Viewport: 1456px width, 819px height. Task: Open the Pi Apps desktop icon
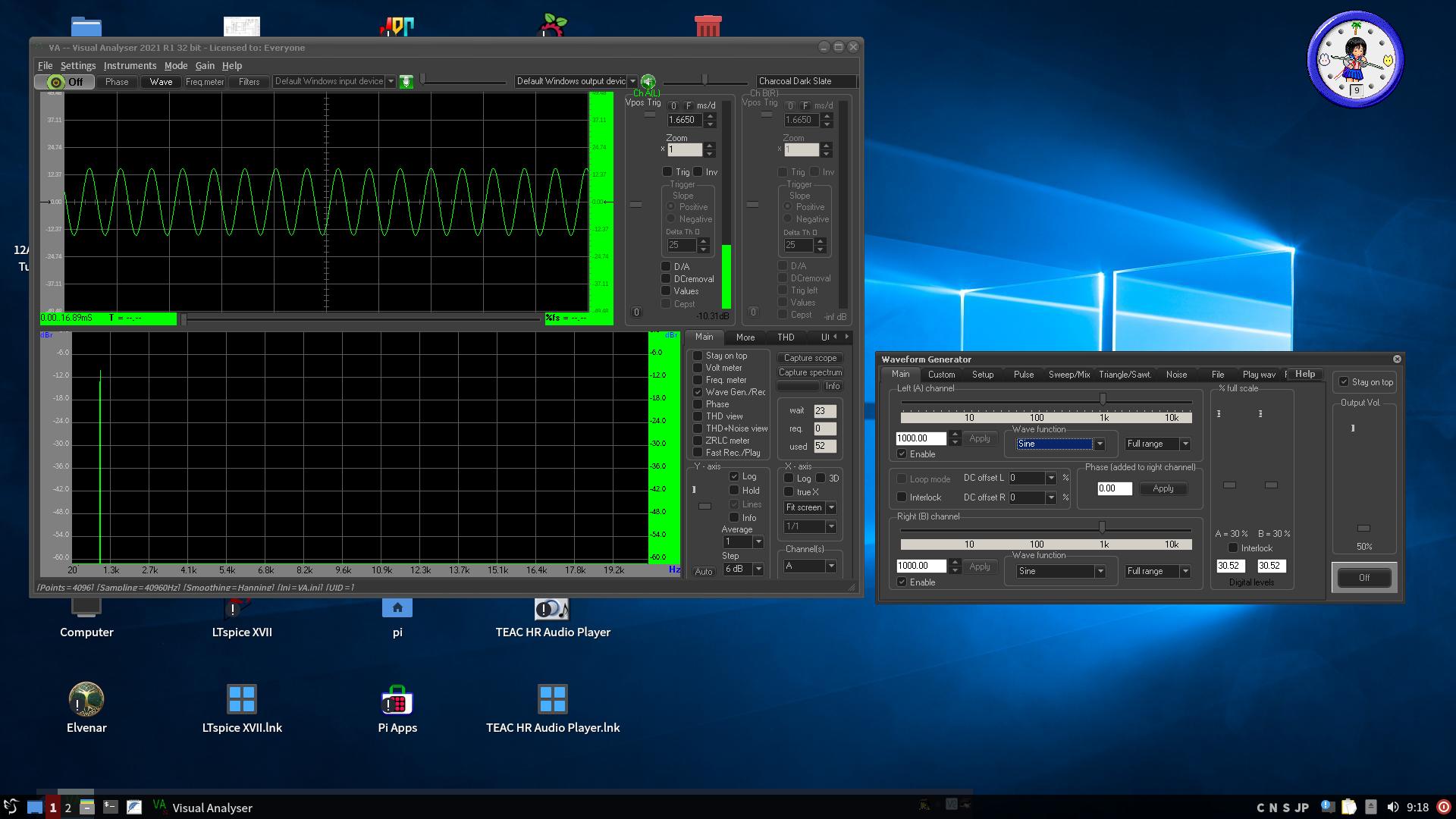coord(397,701)
